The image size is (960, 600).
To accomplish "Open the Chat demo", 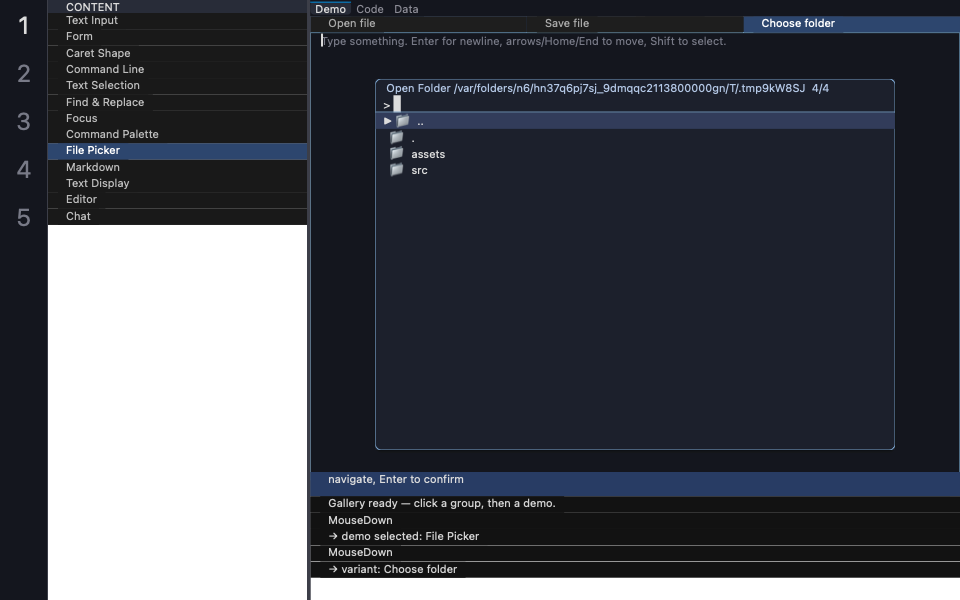I will 178,216.
